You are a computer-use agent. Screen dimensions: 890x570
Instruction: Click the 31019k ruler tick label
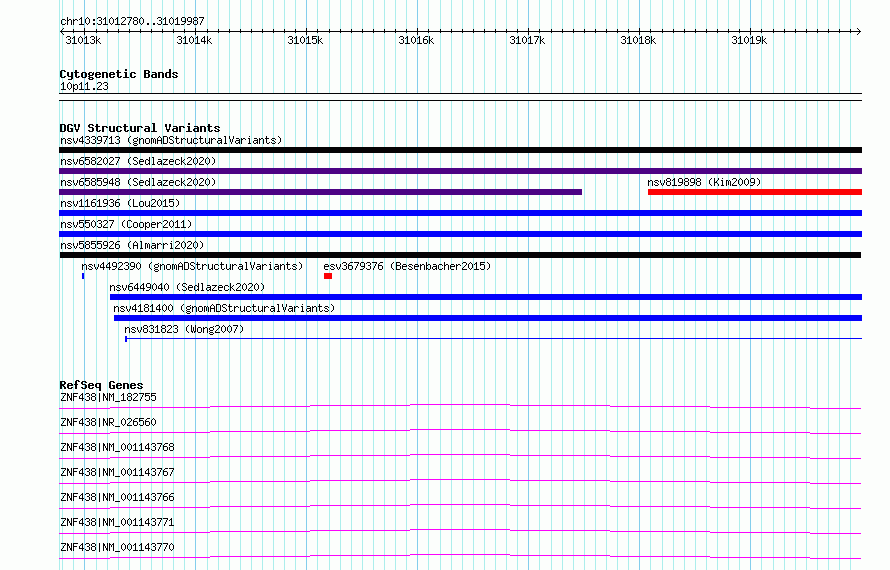click(x=749, y=40)
